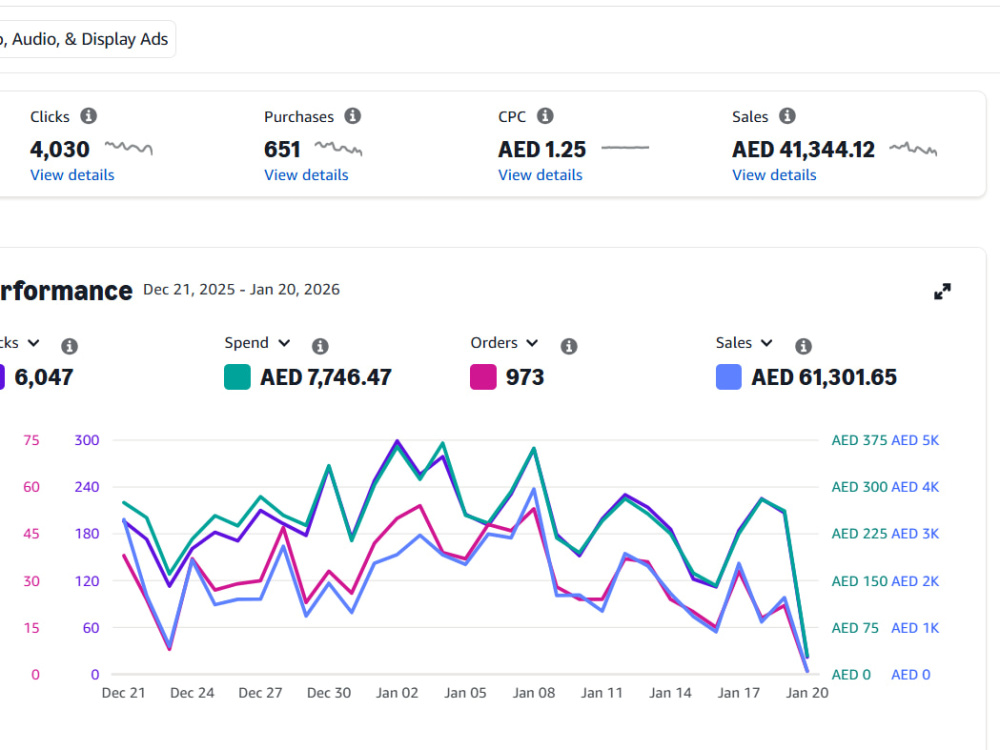Image resolution: width=1000 pixels, height=750 pixels.
Task: Click the 973 orders value
Action: point(525,377)
